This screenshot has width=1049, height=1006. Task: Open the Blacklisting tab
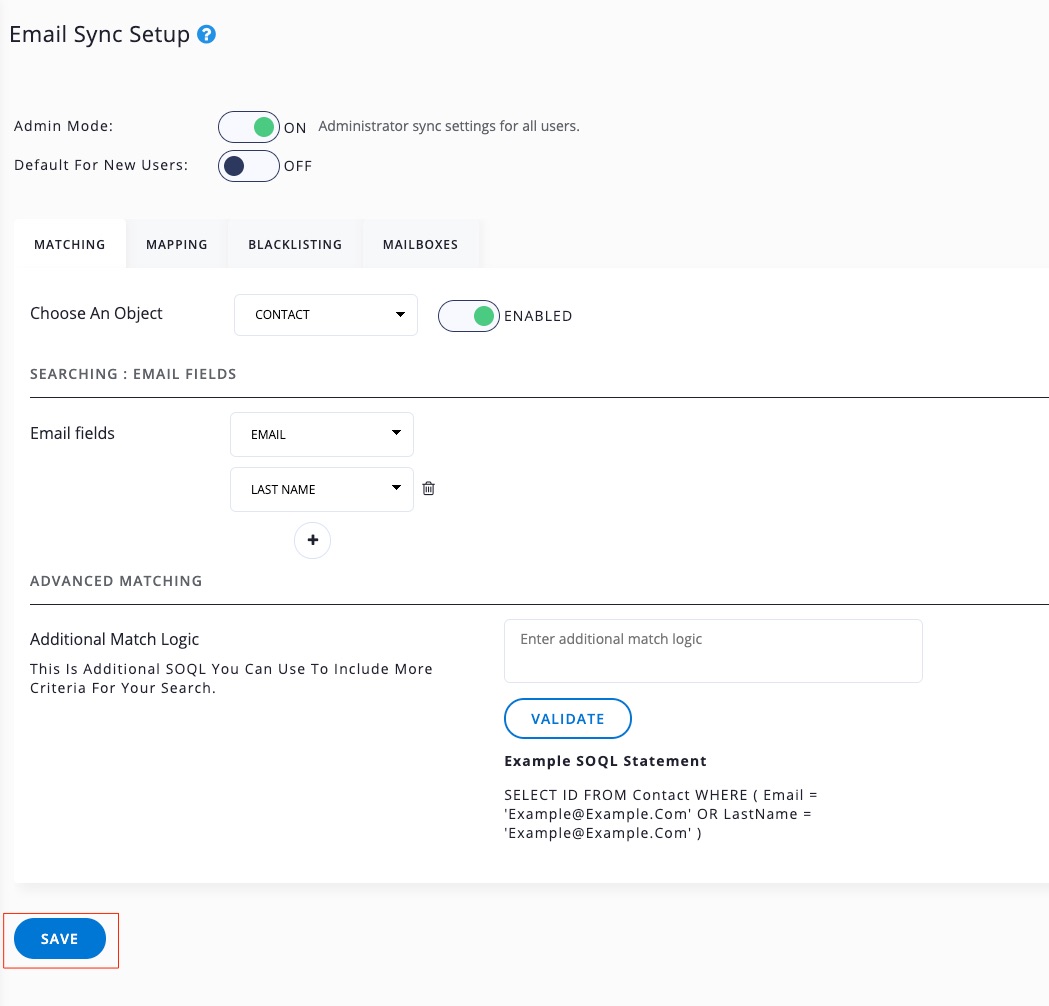(295, 244)
